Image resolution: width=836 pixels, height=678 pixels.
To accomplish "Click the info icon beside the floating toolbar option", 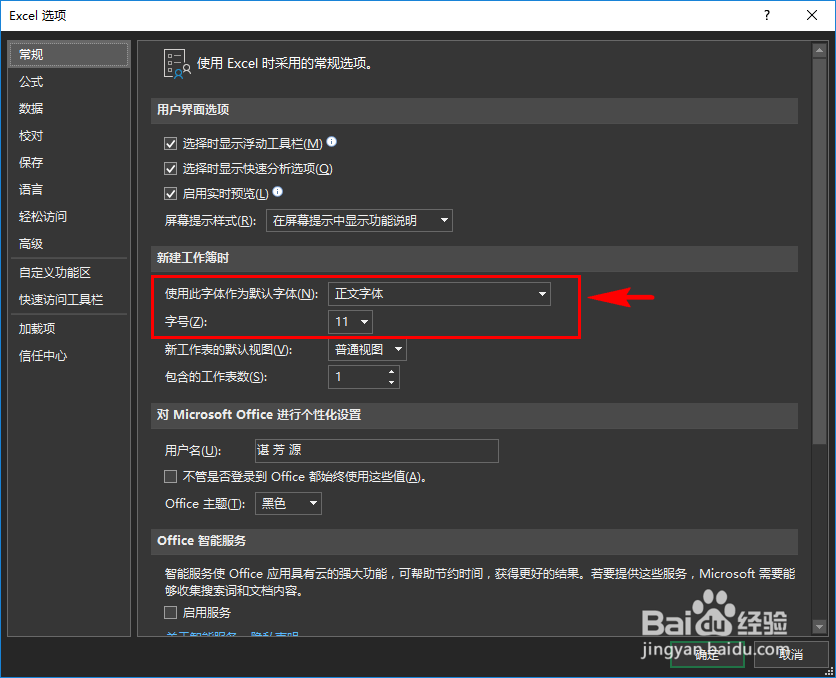I will [331, 142].
